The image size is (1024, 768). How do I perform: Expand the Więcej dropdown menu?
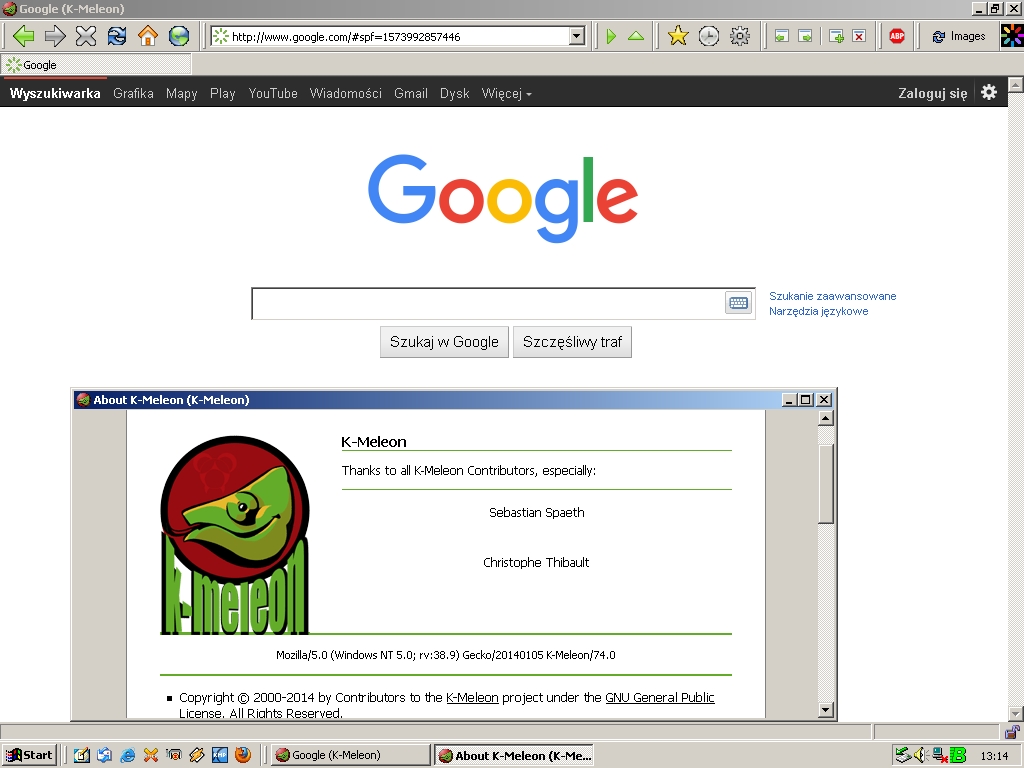pyautogui.click(x=507, y=93)
